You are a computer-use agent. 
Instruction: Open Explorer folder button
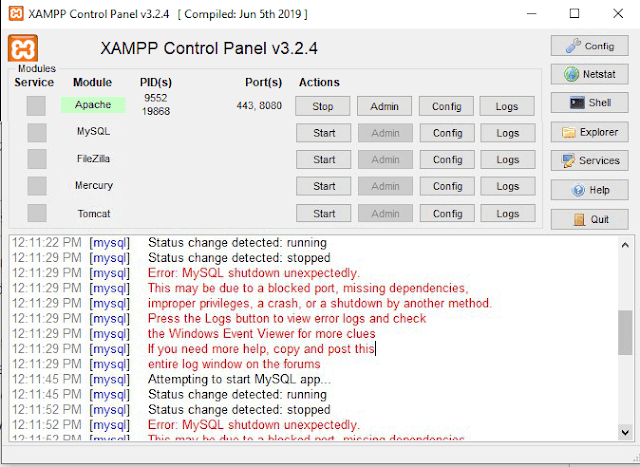point(589,132)
